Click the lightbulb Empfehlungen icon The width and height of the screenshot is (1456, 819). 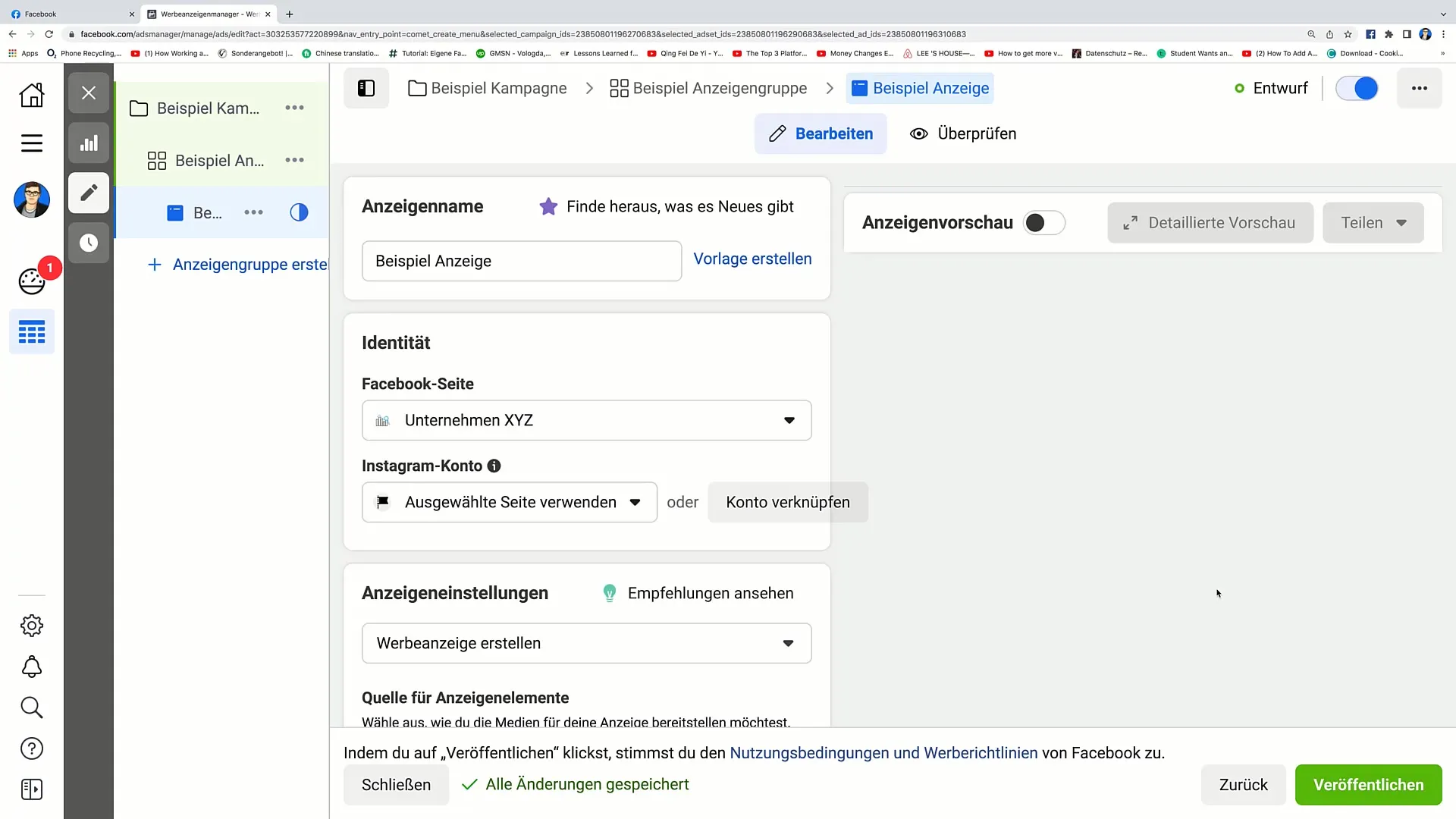click(x=609, y=593)
